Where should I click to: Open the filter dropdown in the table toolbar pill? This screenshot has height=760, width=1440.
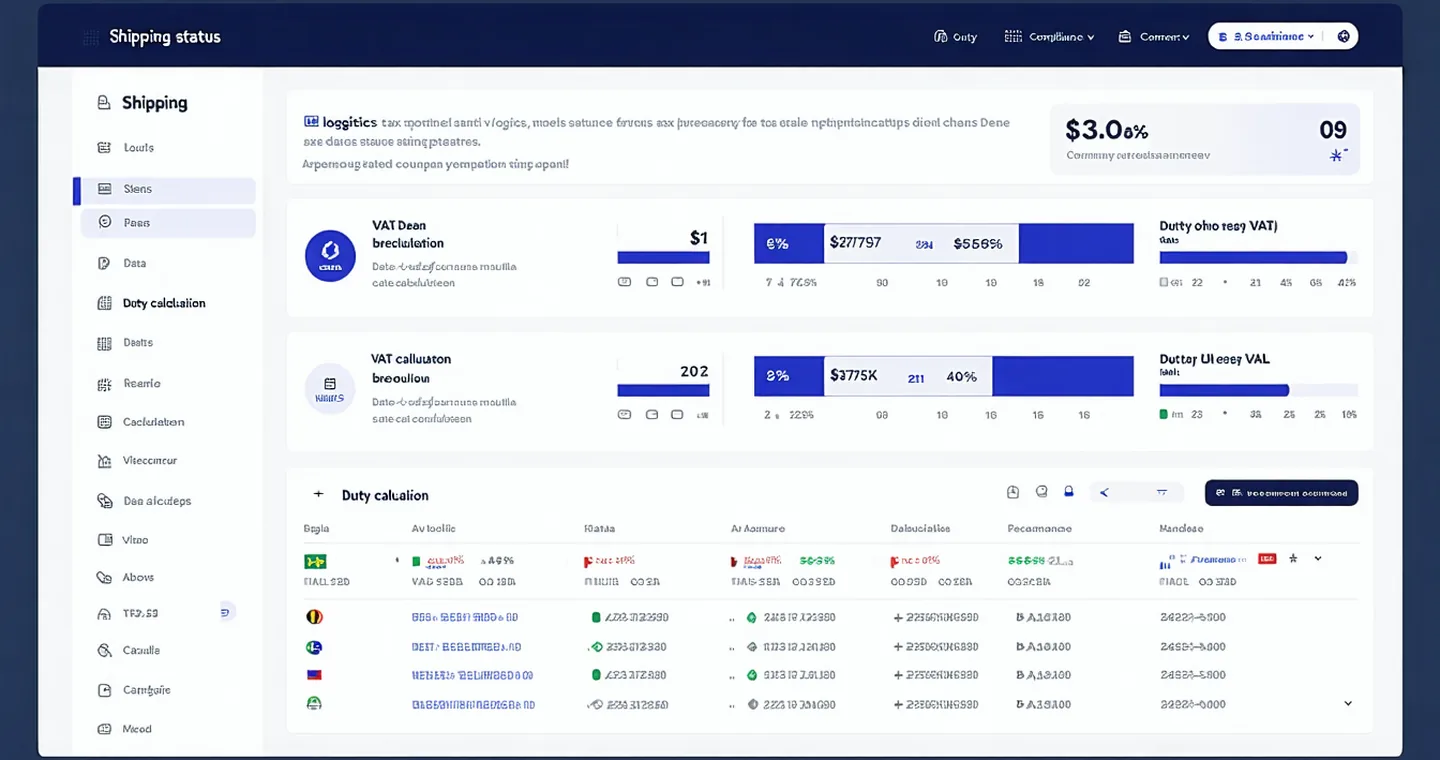click(x=1162, y=492)
